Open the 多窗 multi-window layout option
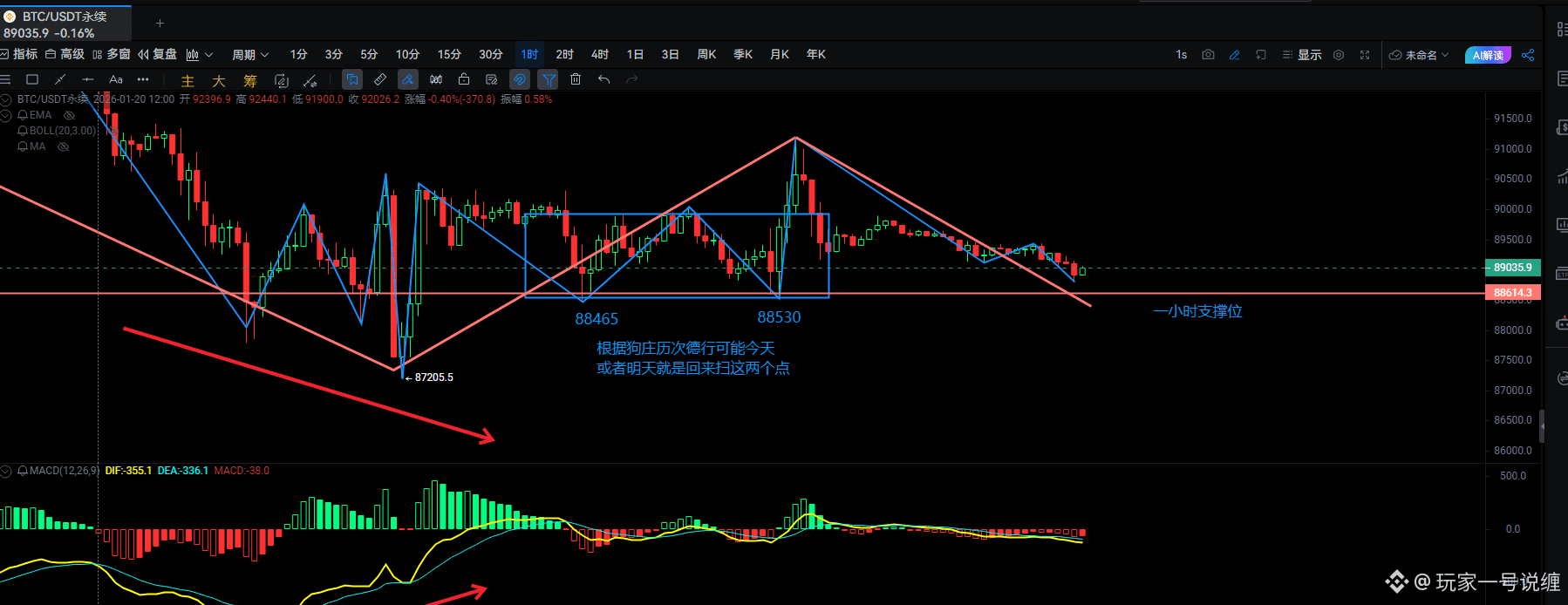This screenshot has height=605, width=1568. [x=112, y=54]
